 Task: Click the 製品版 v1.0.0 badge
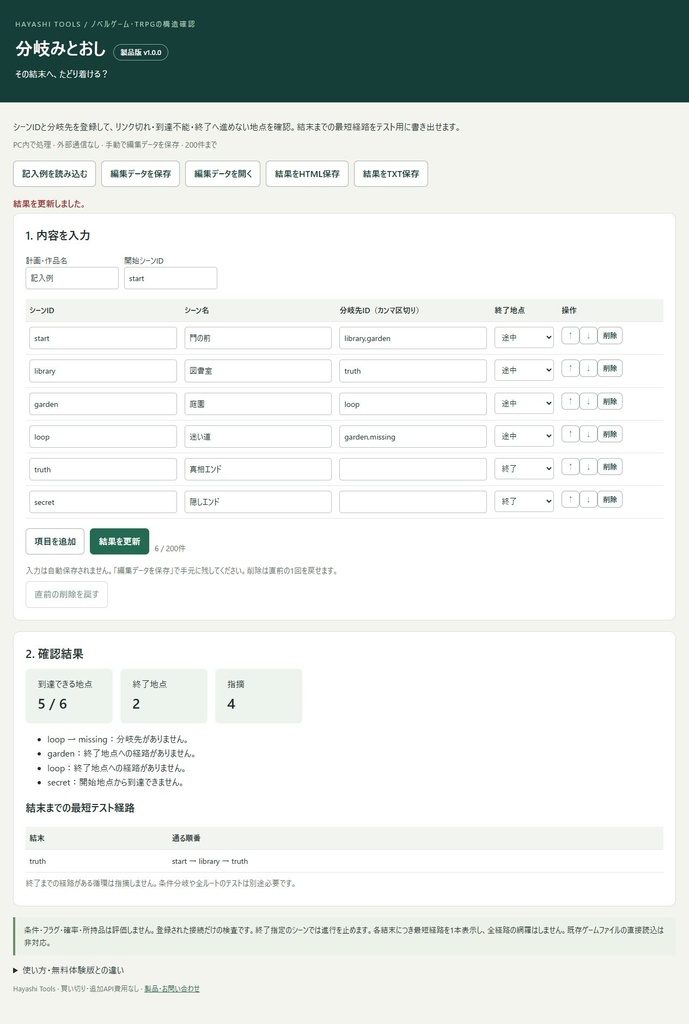[x=140, y=52]
